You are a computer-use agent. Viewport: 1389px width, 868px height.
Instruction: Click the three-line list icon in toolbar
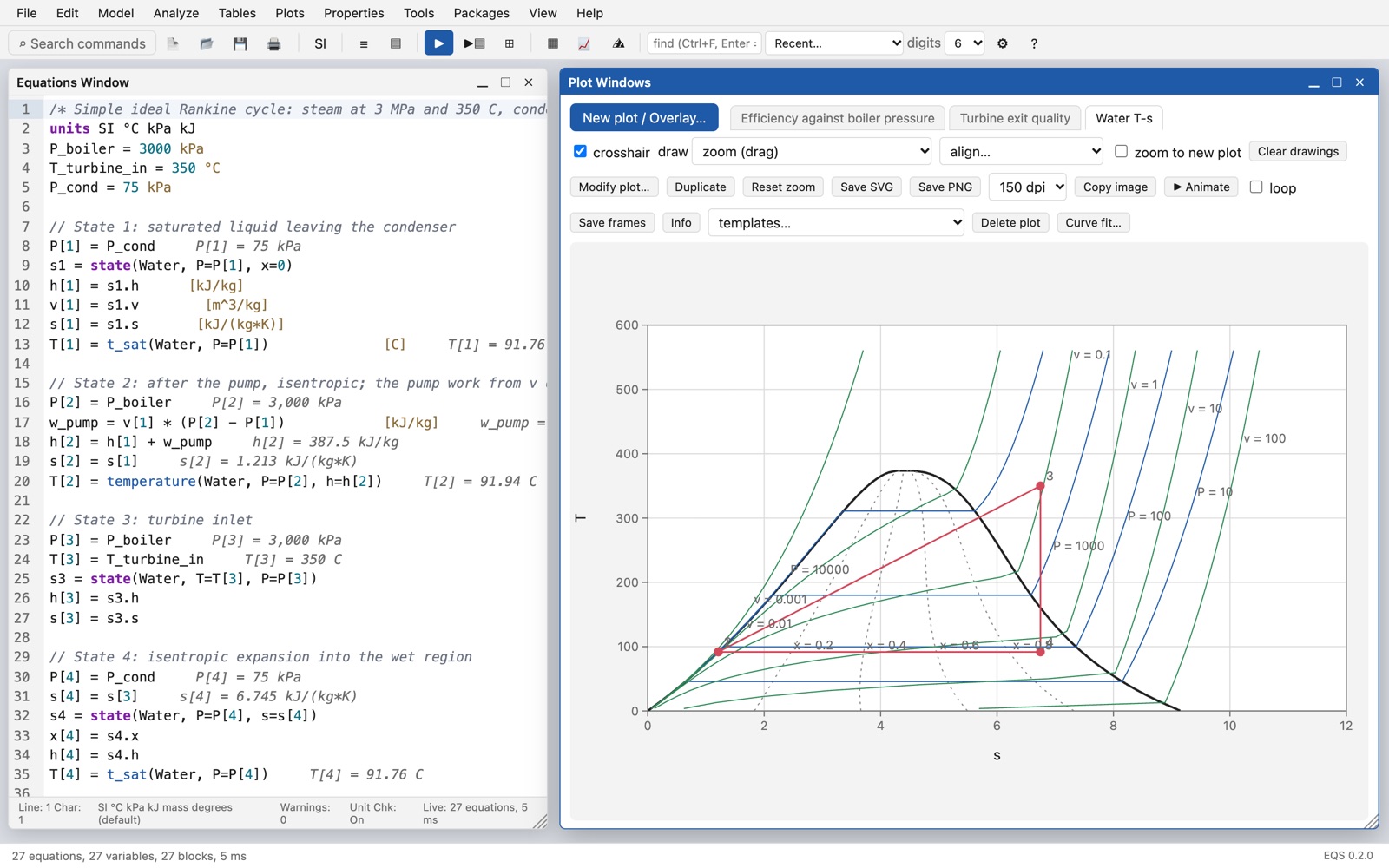pyautogui.click(x=364, y=43)
